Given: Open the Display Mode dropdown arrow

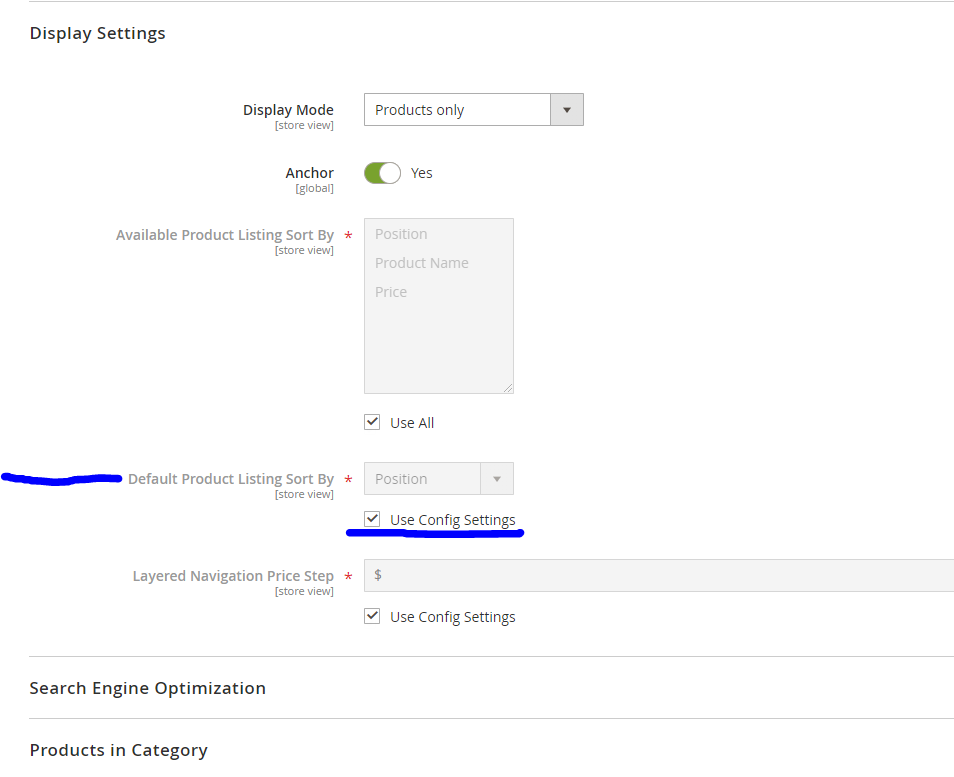Looking at the screenshot, I should pos(566,109).
